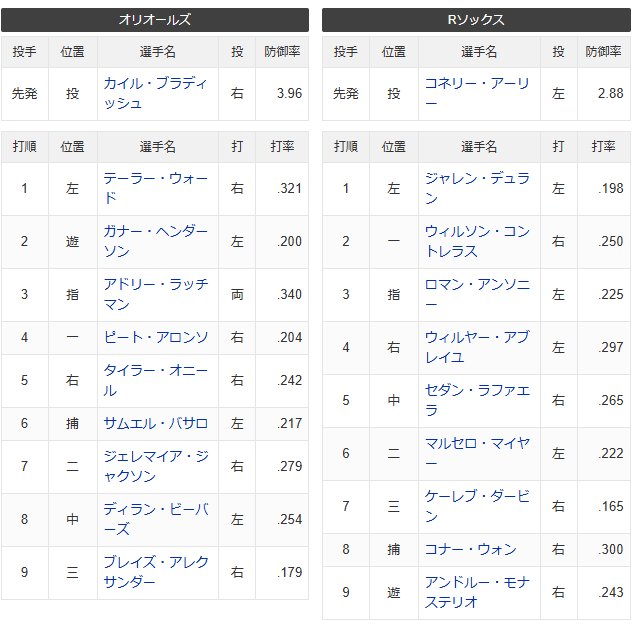This screenshot has width=635, height=626.
Task: Click マルセロ・マイヤー name link
Action: click(477, 454)
